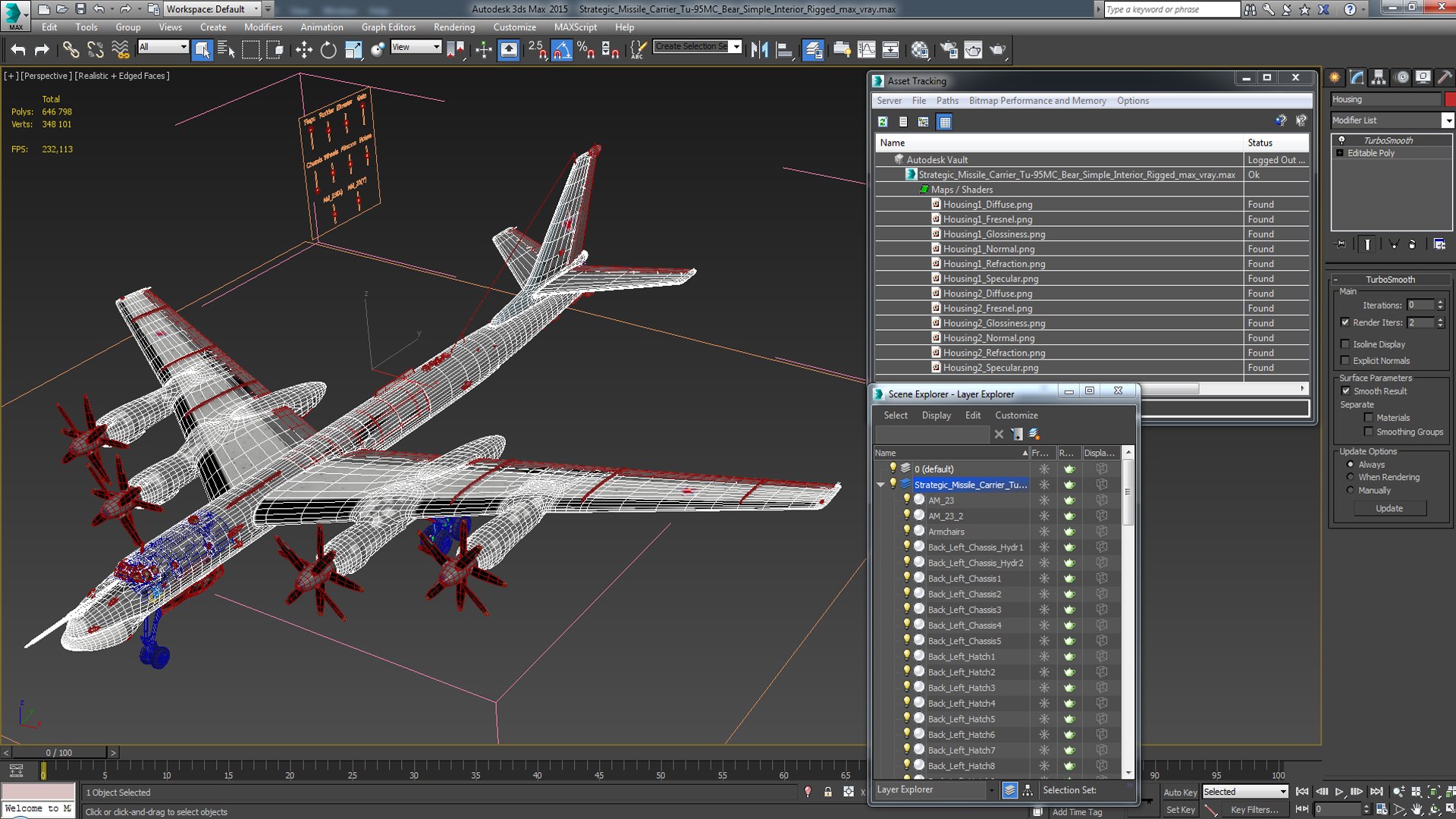This screenshot has height=819, width=1456.
Task: Activate the Select Object tool
Action: click(202, 50)
